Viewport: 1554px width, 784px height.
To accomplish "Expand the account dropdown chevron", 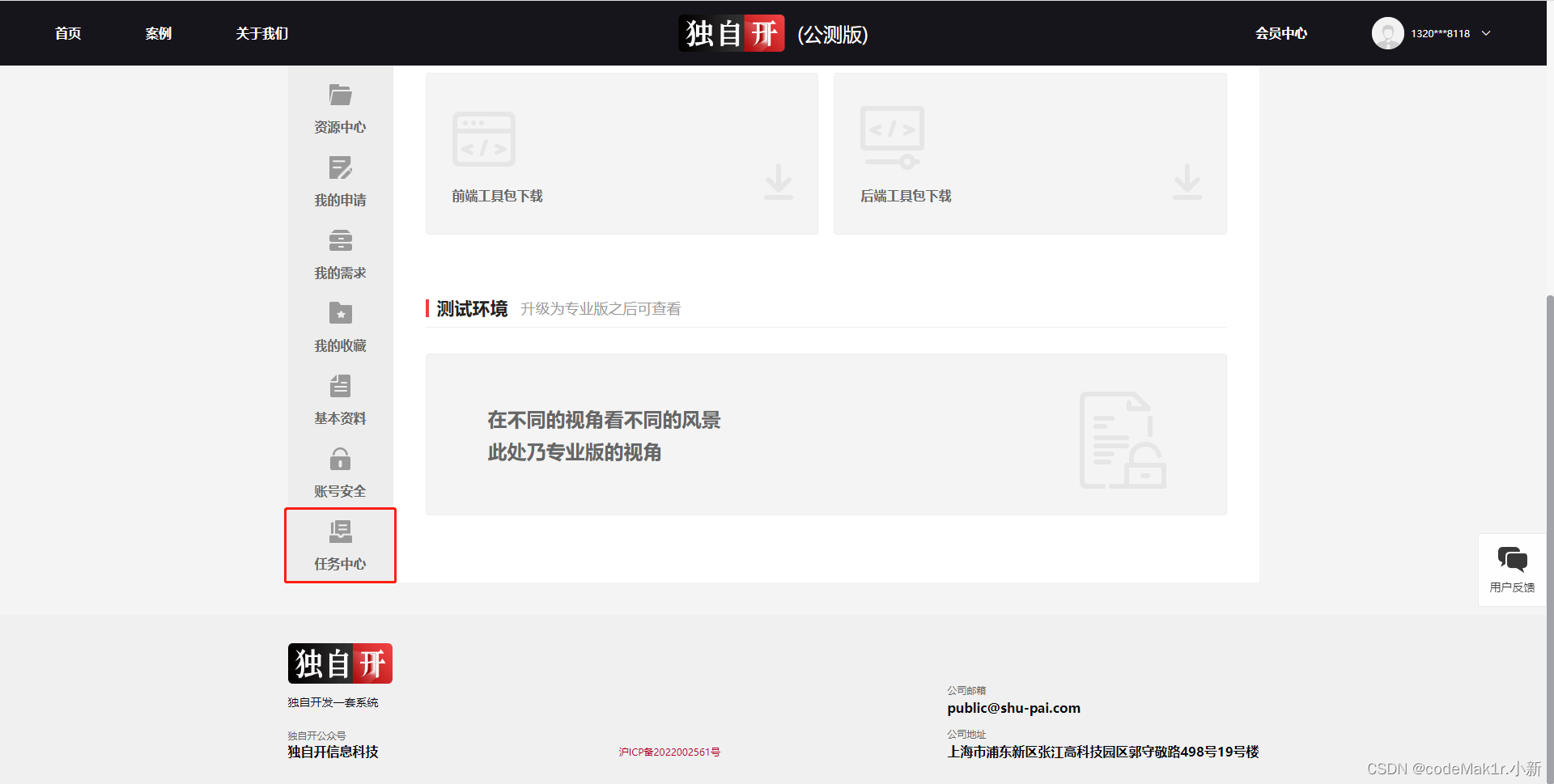I will pos(1486,33).
